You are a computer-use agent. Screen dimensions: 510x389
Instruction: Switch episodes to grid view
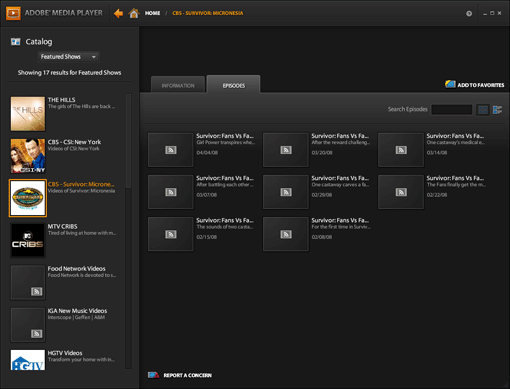[x=483, y=110]
